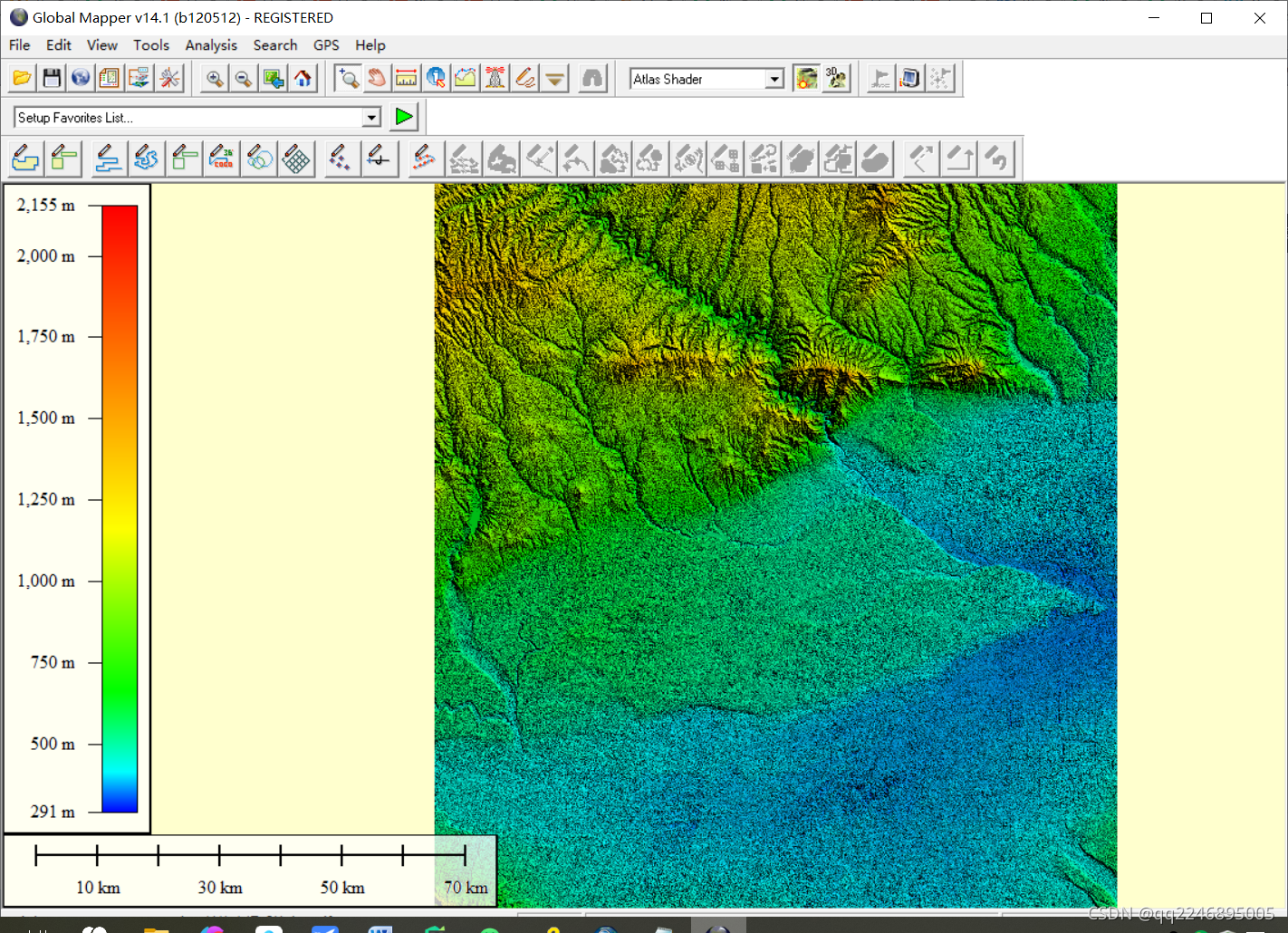Select the Grab-and-Drag hand tool
This screenshot has height=933, width=1288.
pos(377,79)
